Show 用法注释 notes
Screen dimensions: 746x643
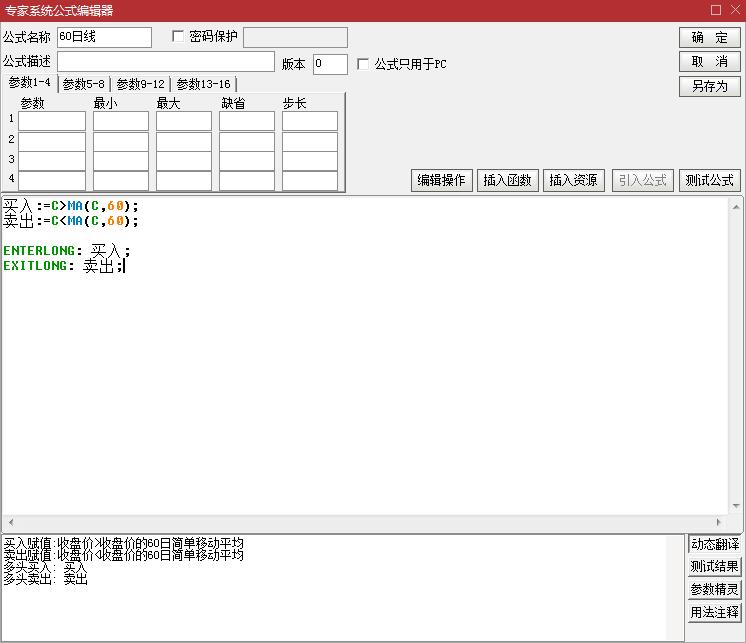point(715,613)
